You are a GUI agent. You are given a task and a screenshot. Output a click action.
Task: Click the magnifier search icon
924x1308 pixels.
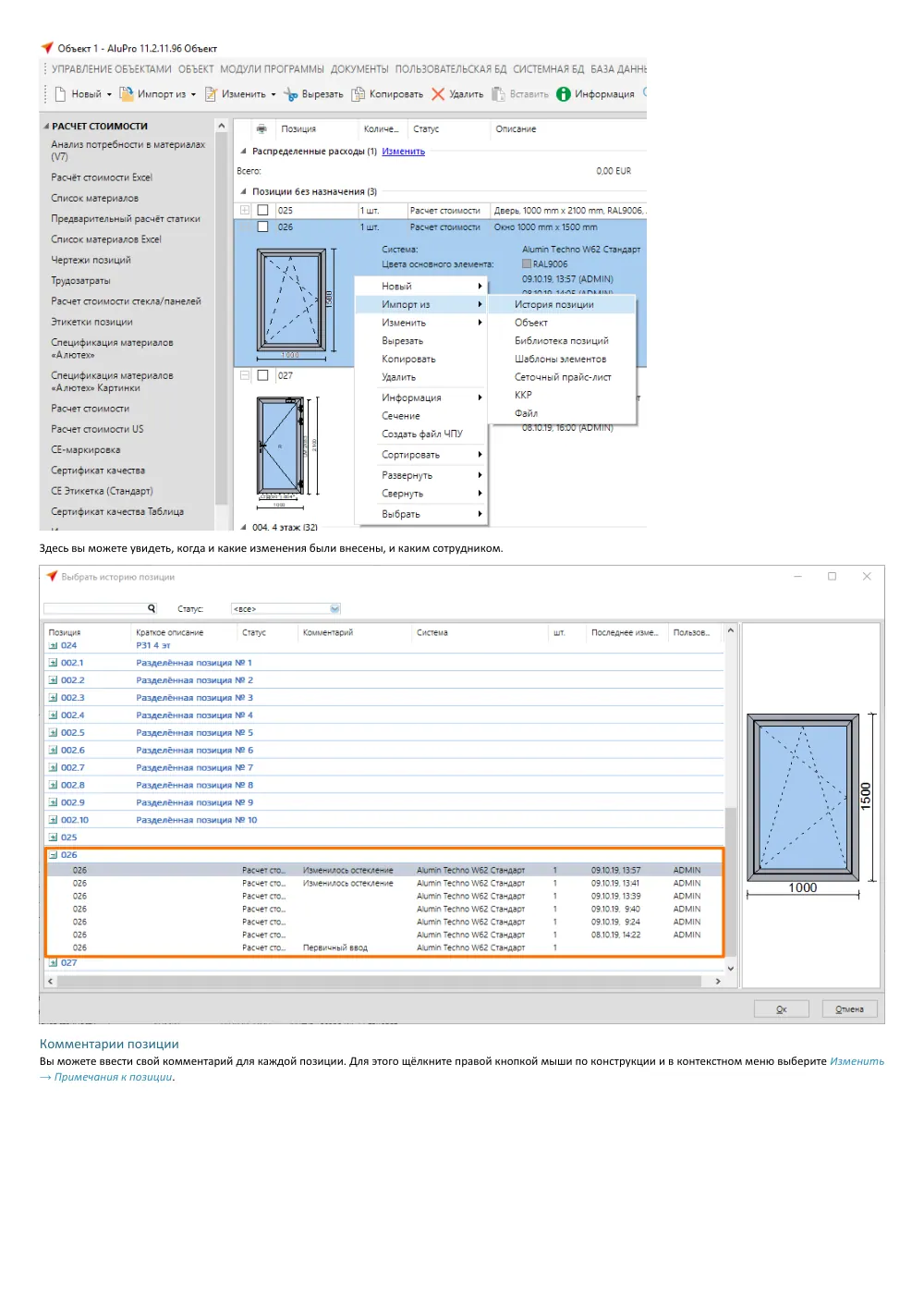pyautogui.click(x=152, y=608)
